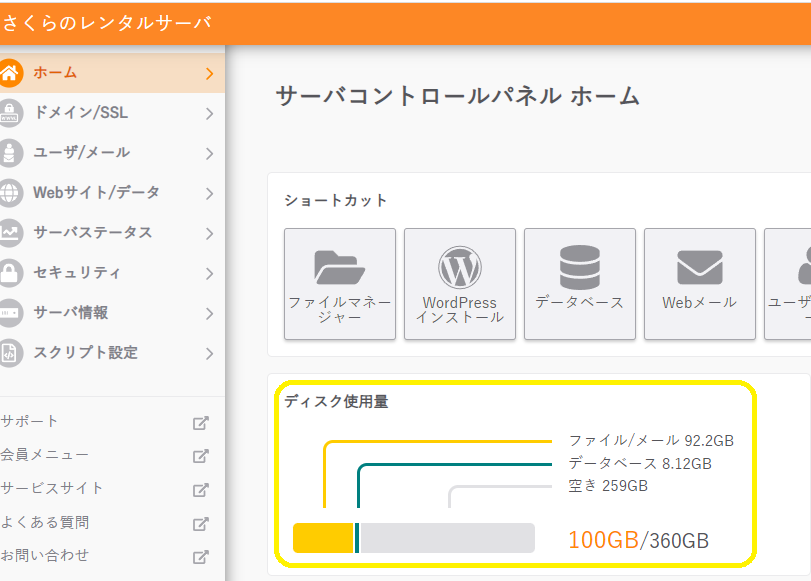Viewport: 811px width, 581px height.
Task: Click the セキュリティ padlock icon
Action: click(x=10, y=273)
